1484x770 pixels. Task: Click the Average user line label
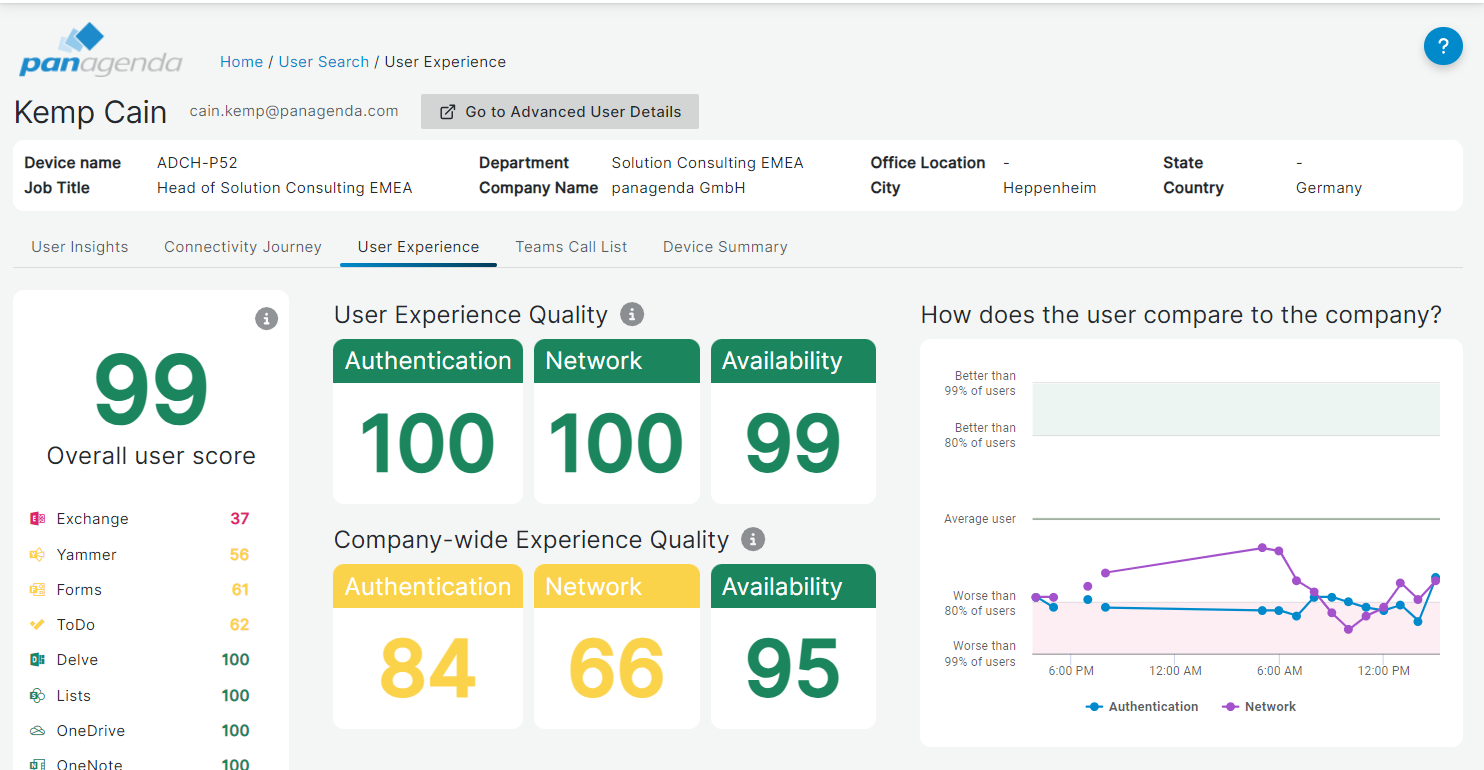980,519
